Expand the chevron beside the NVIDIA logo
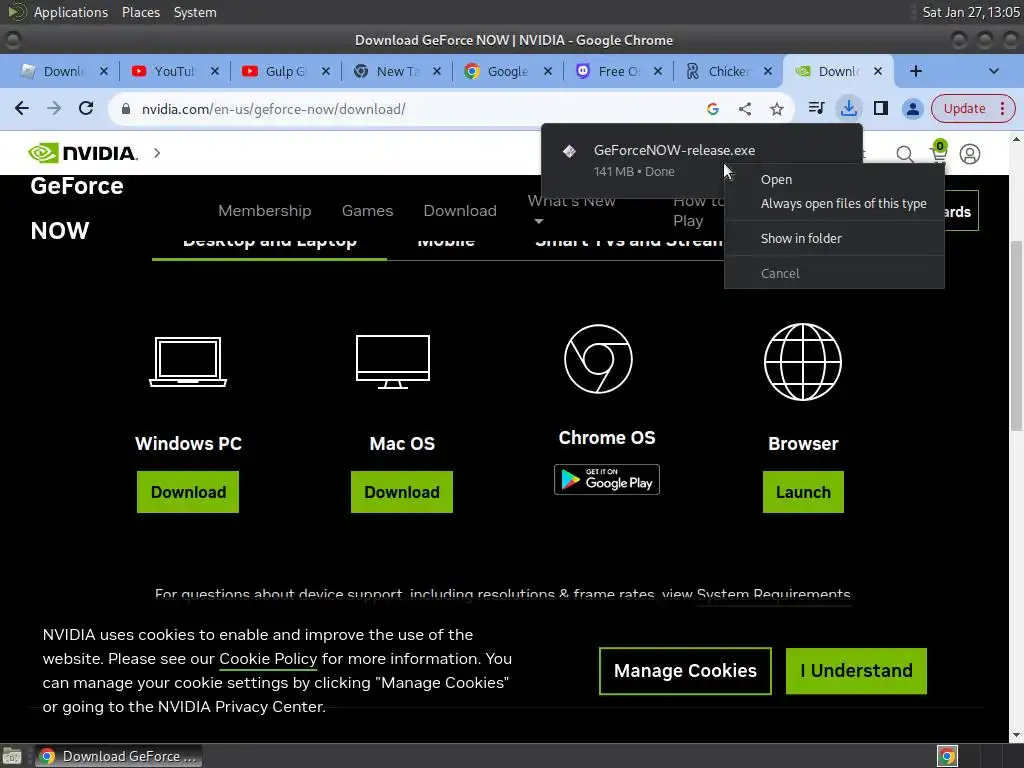This screenshot has width=1024, height=768. click(157, 153)
